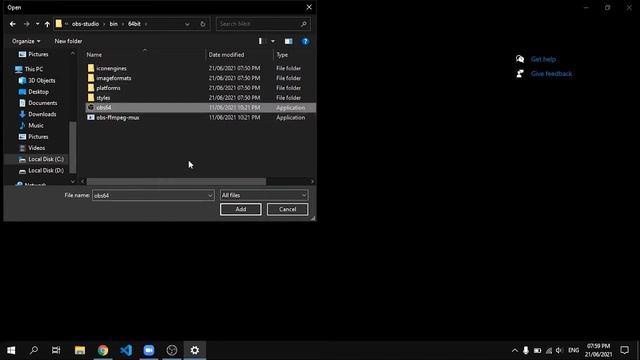Open Get help link in Settings window
The width and height of the screenshot is (640, 360).
pos(543,59)
